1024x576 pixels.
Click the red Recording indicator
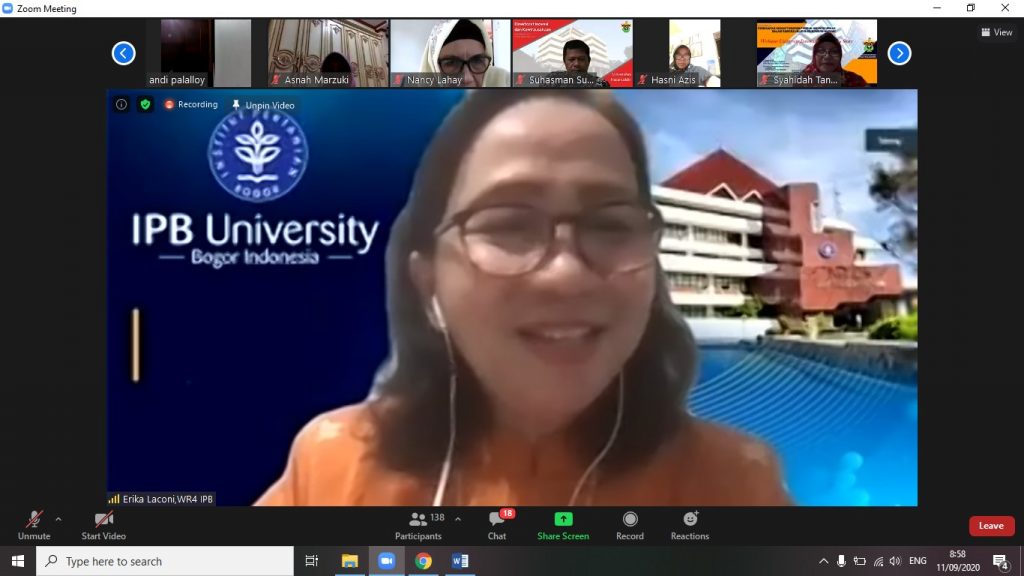190,104
